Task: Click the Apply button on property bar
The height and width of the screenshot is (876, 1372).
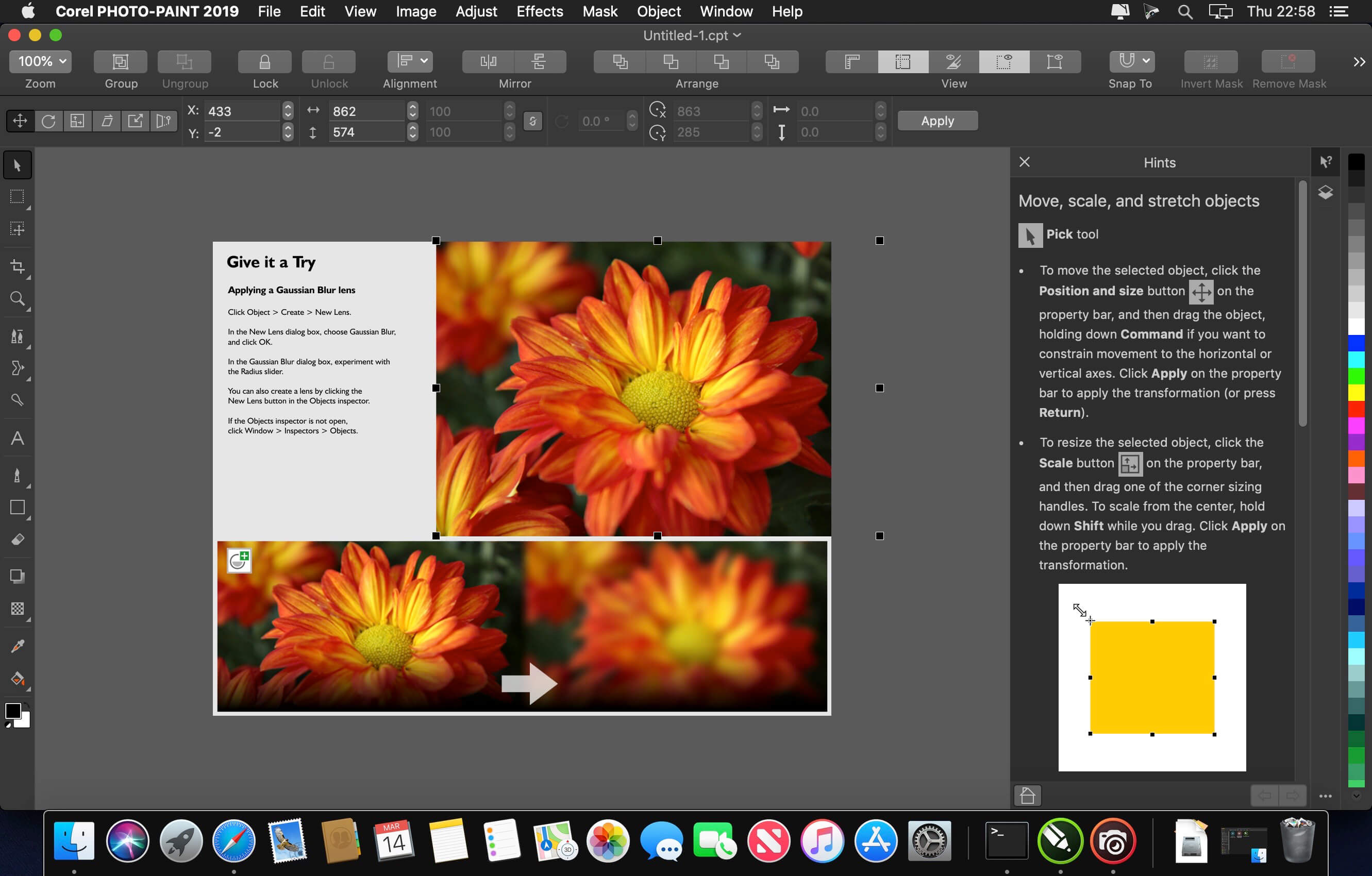Action: (x=937, y=120)
